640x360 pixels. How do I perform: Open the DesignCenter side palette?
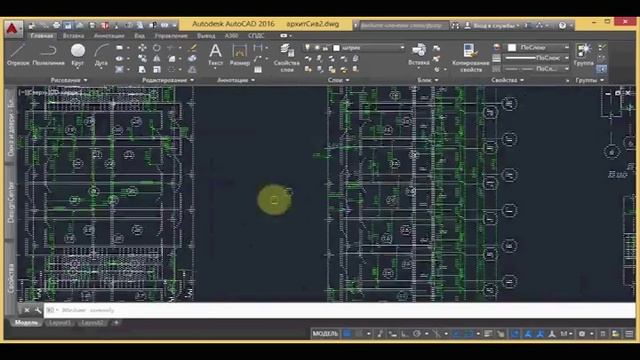click(x=10, y=202)
